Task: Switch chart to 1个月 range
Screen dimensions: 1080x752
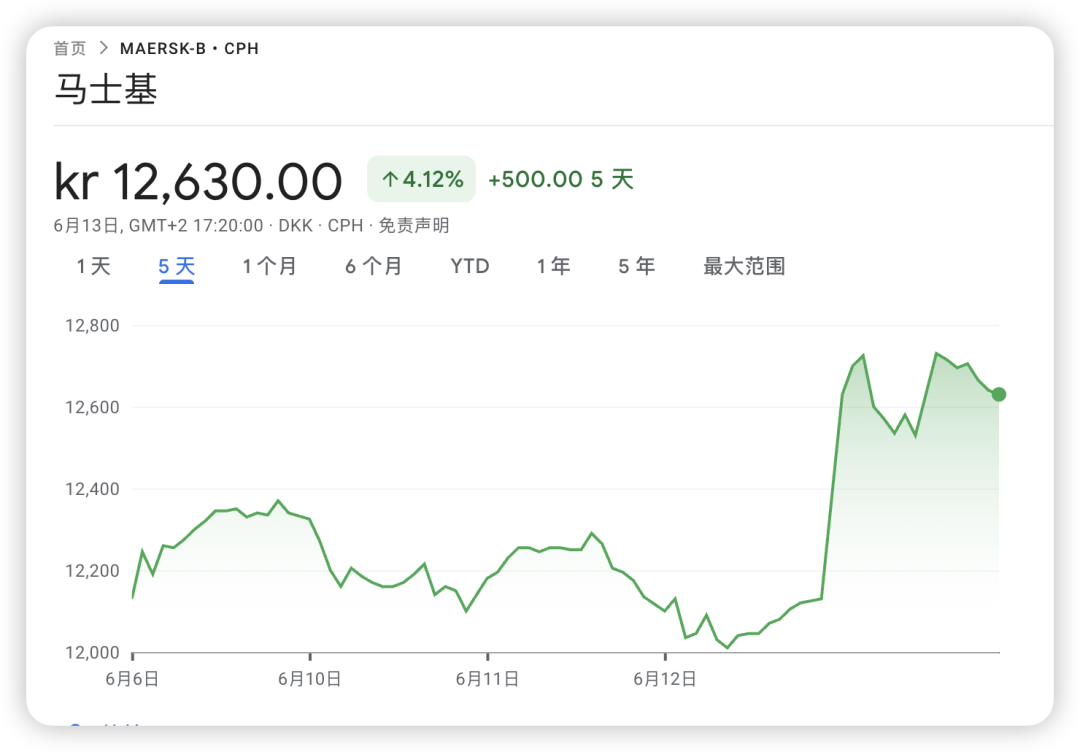Action: click(269, 267)
